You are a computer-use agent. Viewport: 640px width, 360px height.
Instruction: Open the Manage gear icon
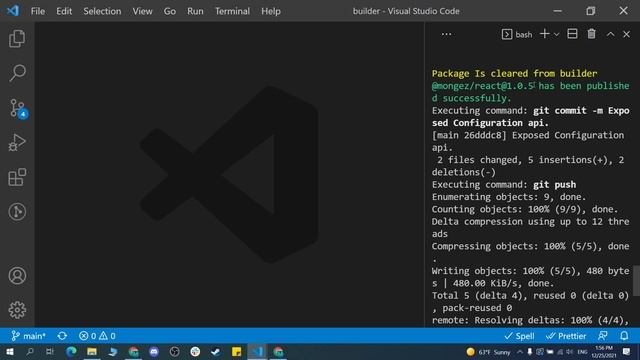click(x=17, y=310)
